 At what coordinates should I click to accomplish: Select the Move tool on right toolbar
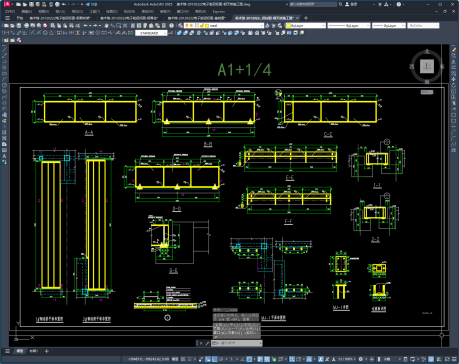click(x=454, y=79)
